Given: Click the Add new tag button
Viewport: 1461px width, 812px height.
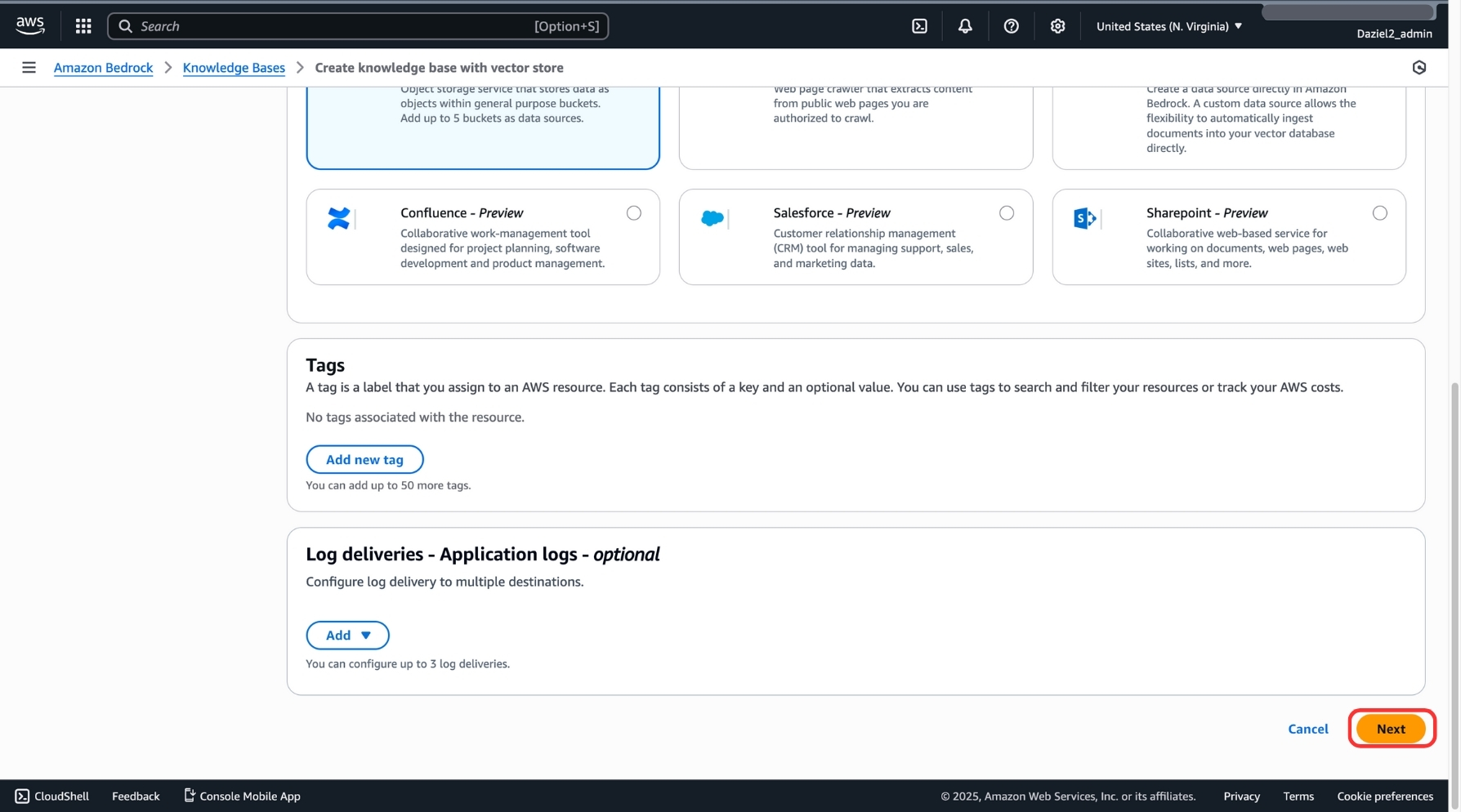Looking at the screenshot, I should 364,459.
